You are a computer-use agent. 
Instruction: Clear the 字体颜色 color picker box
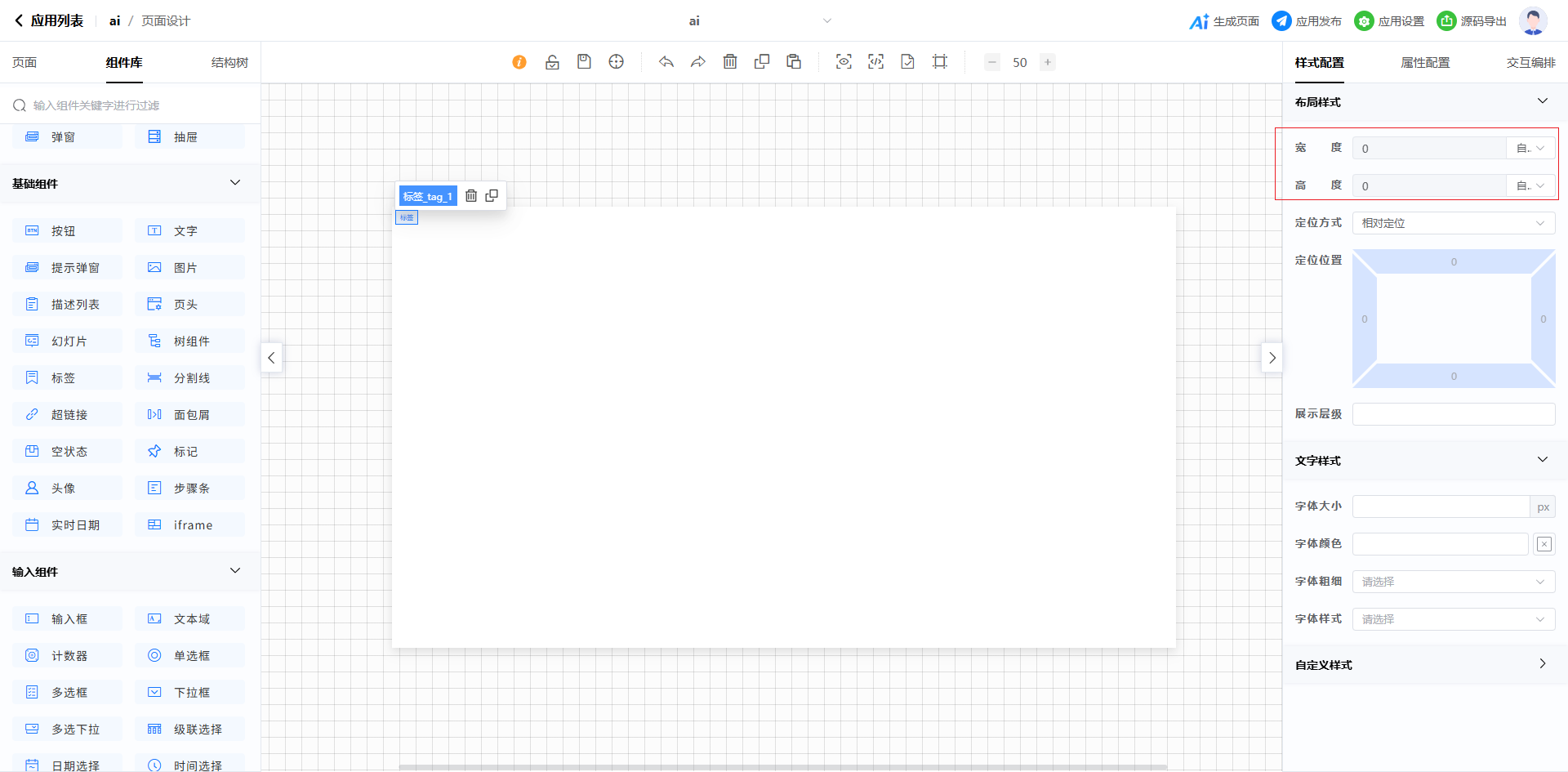coord(1544,544)
